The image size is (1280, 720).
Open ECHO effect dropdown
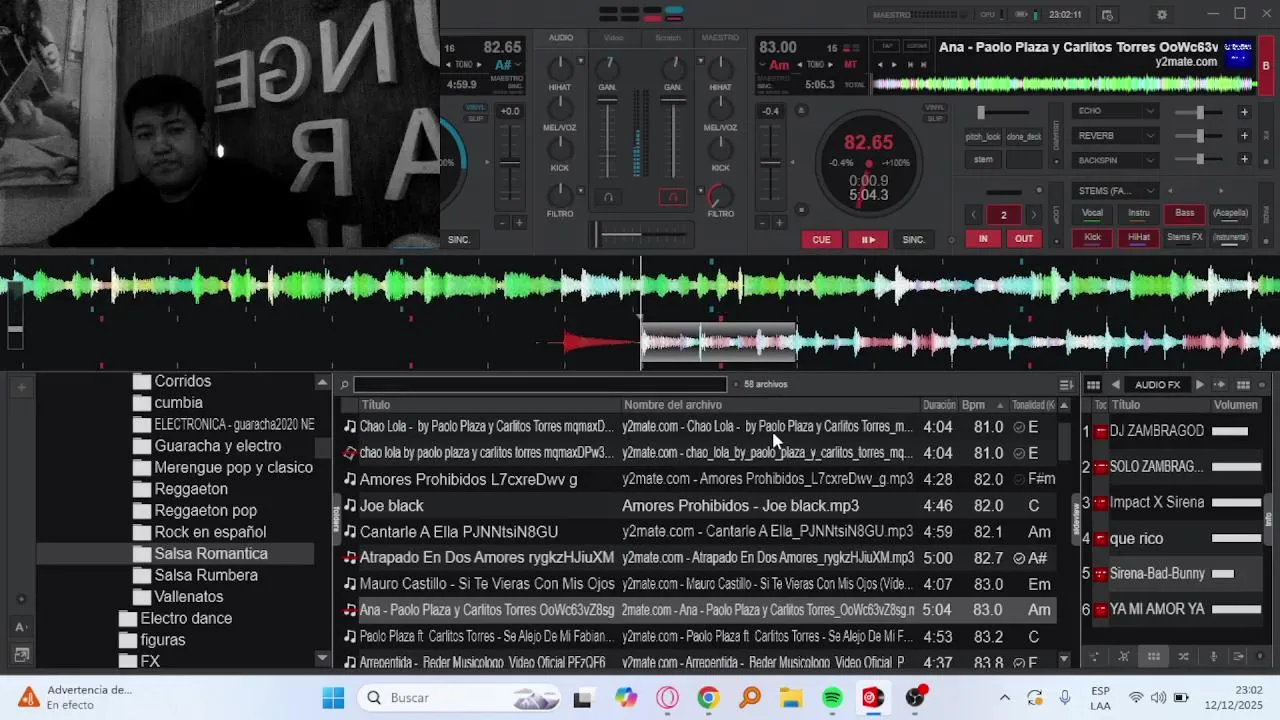1115,111
